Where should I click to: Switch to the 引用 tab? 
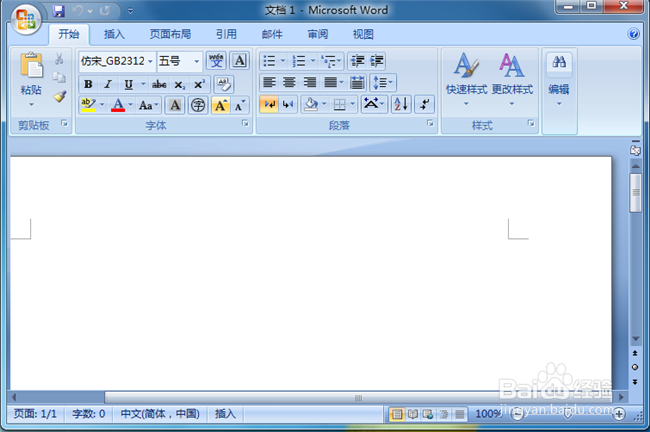coord(226,34)
